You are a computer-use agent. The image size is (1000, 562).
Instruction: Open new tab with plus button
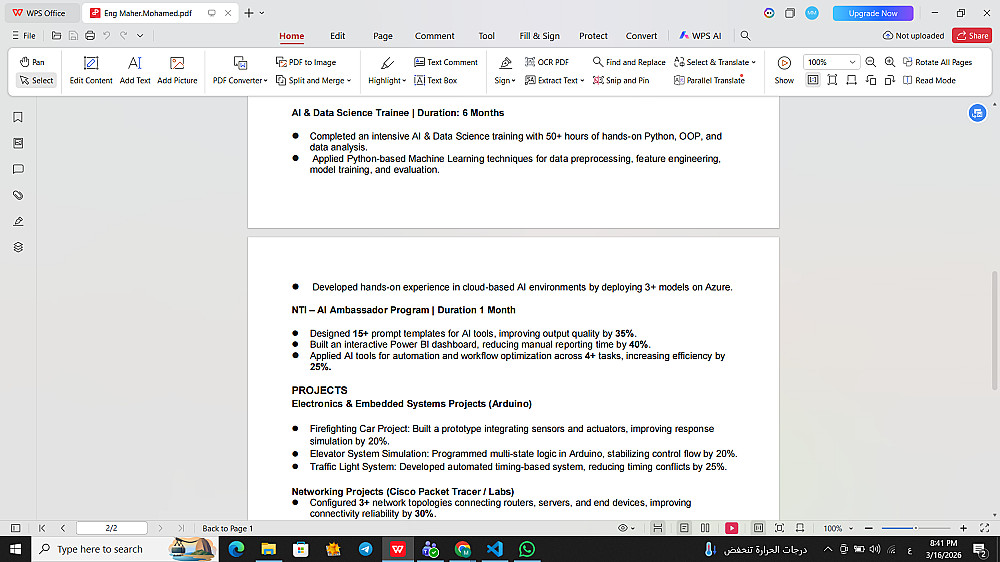249,13
